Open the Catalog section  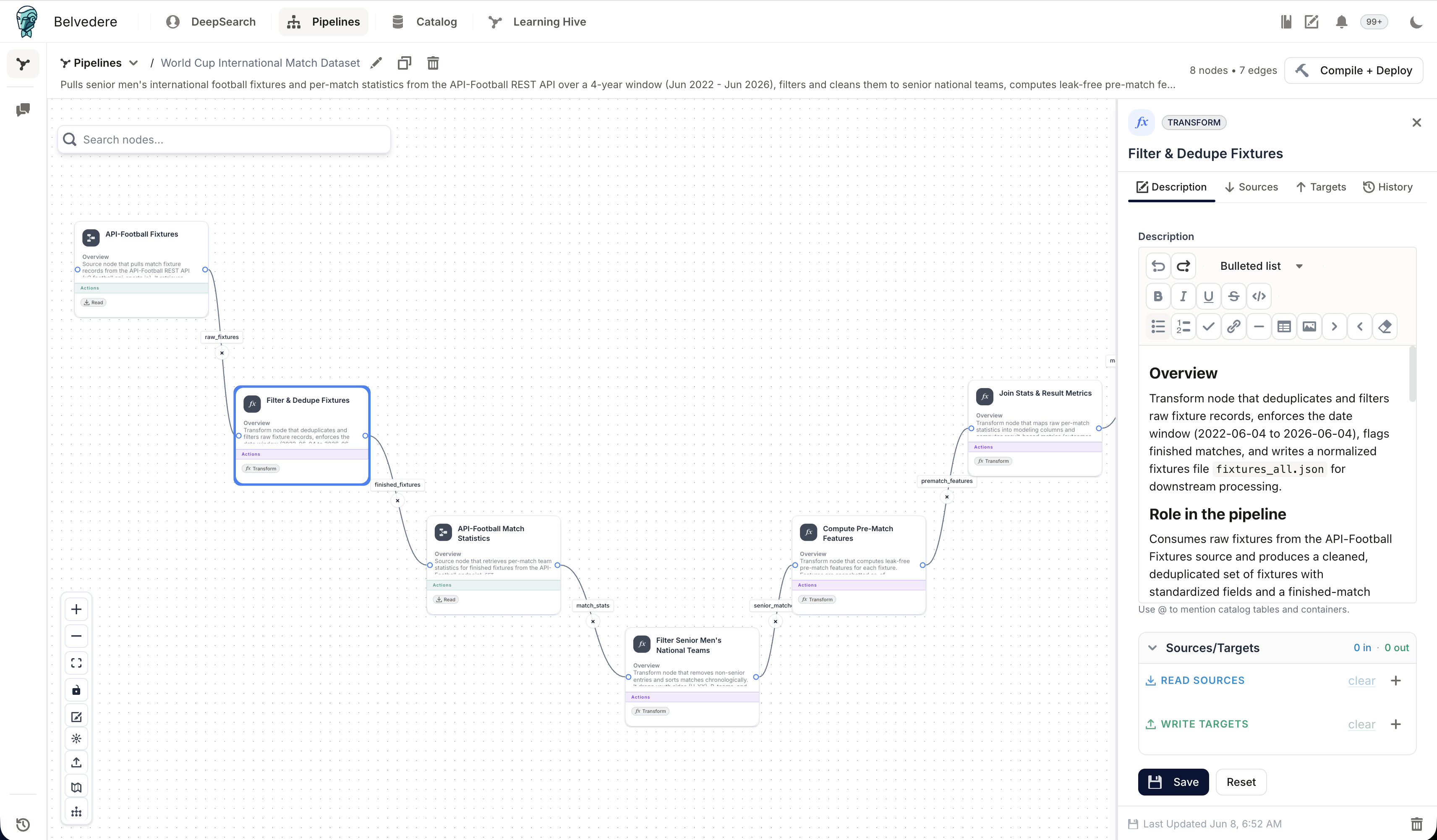[424, 22]
